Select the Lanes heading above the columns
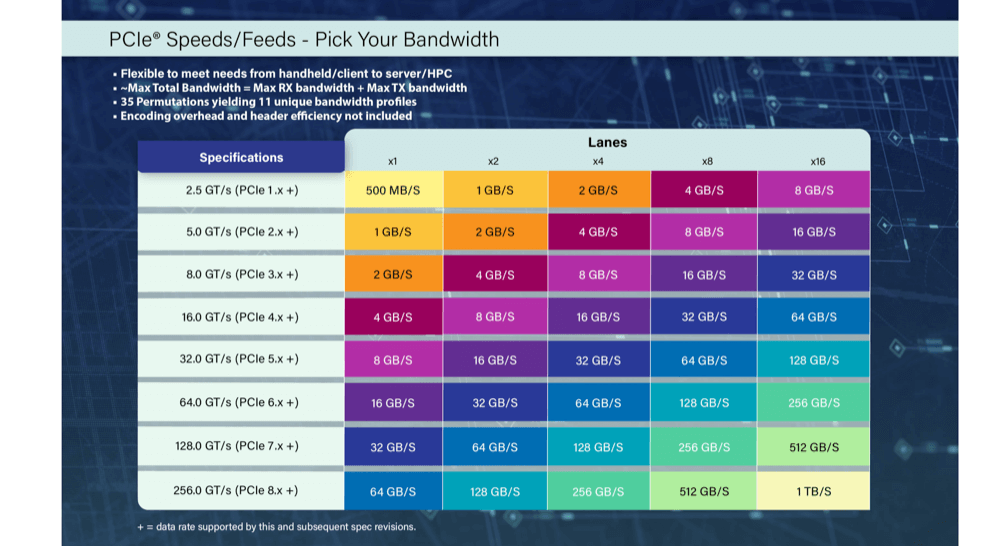Viewport: 1000px width, 546px height. click(x=607, y=142)
